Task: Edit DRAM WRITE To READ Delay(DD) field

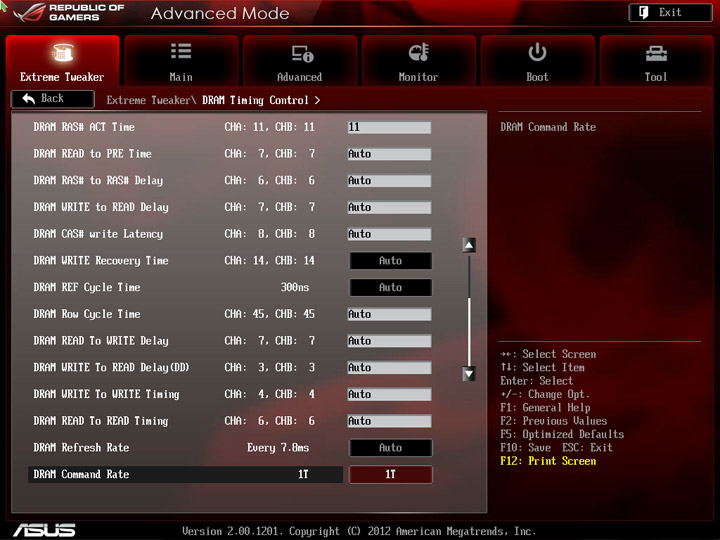Action: pos(389,367)
